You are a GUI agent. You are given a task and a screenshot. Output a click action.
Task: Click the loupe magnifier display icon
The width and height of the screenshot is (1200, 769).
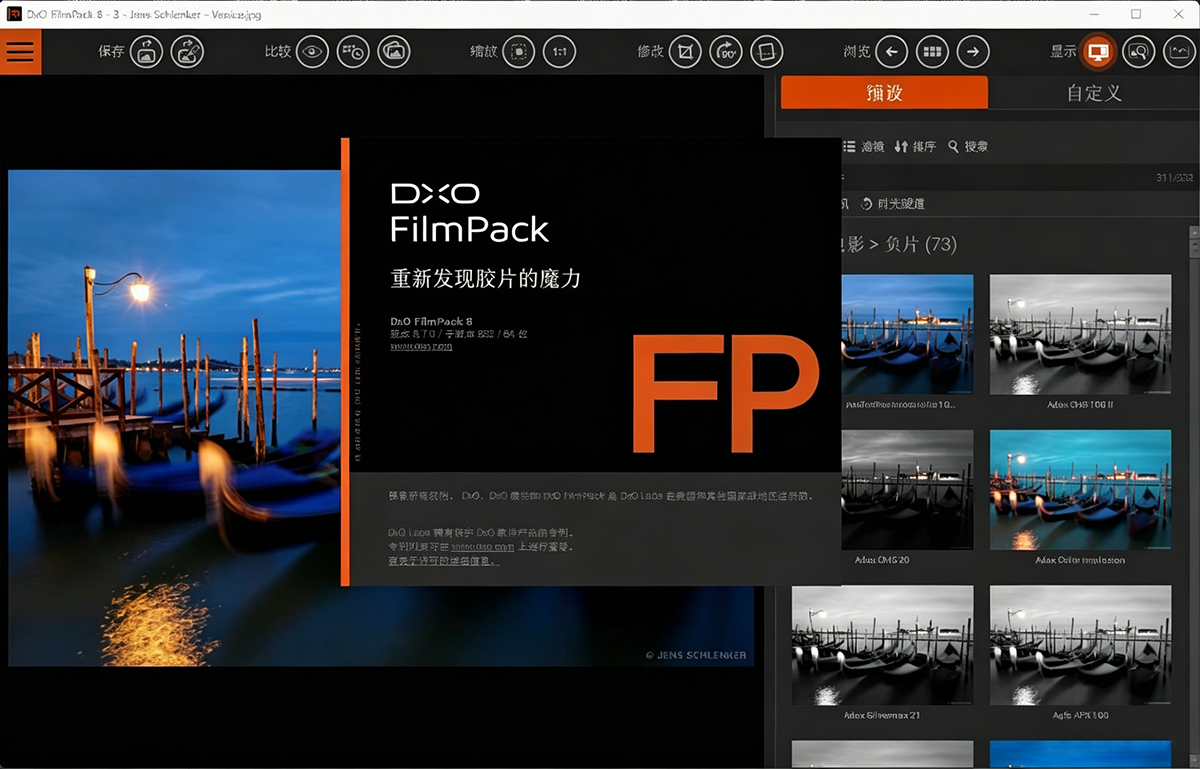click(1139, 52)
